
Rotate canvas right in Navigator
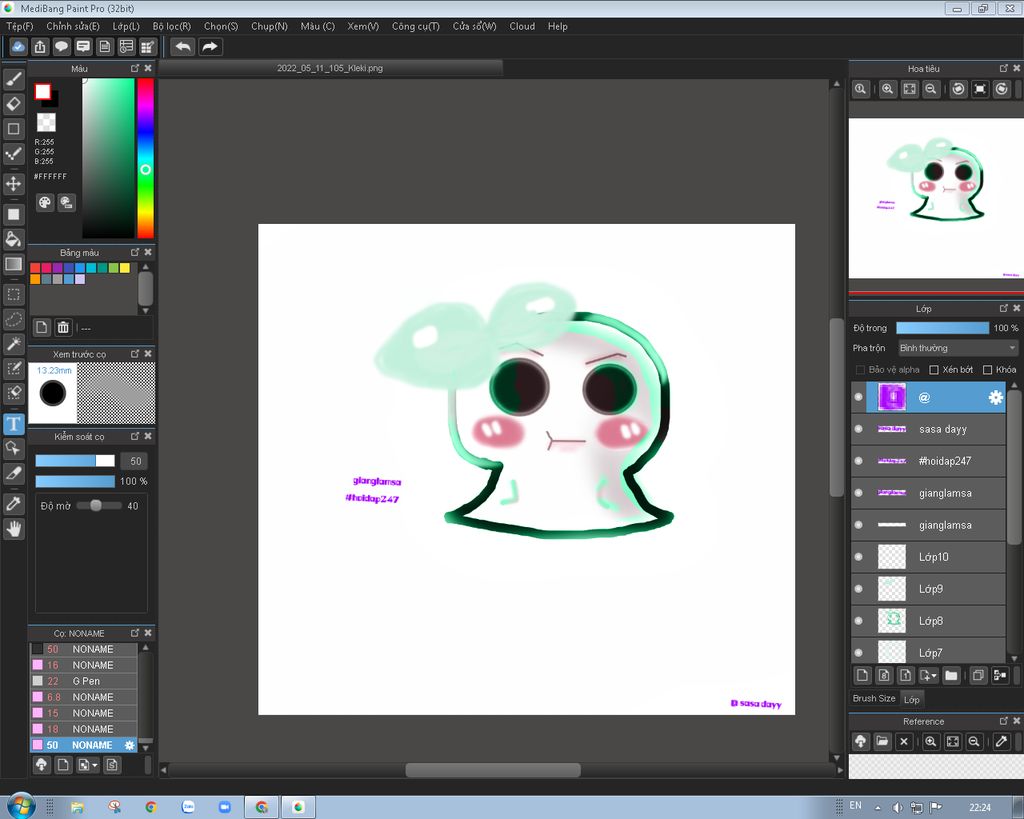pyautogui.click(x=1002, y=89)
